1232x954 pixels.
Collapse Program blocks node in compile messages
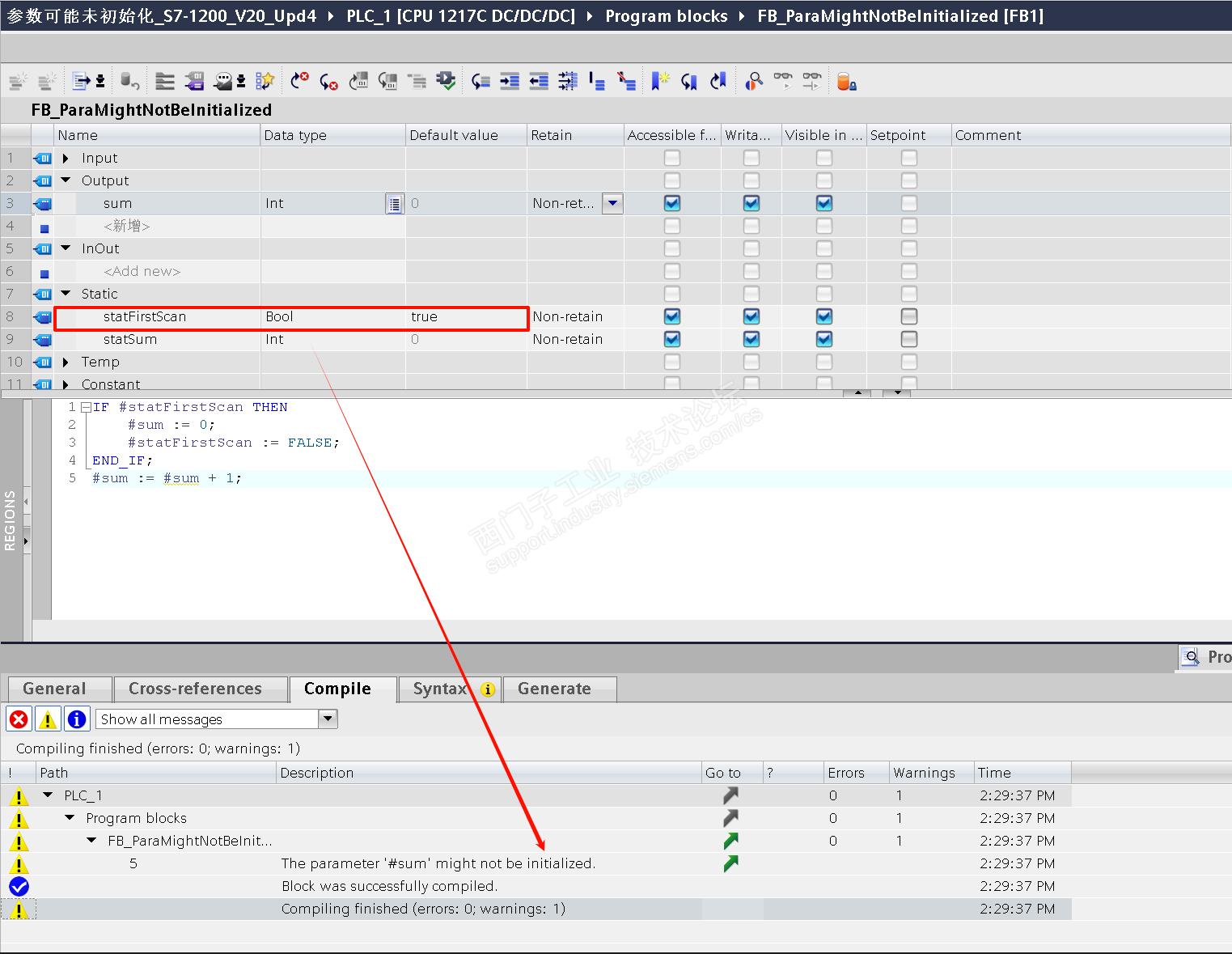click(70, 818)
